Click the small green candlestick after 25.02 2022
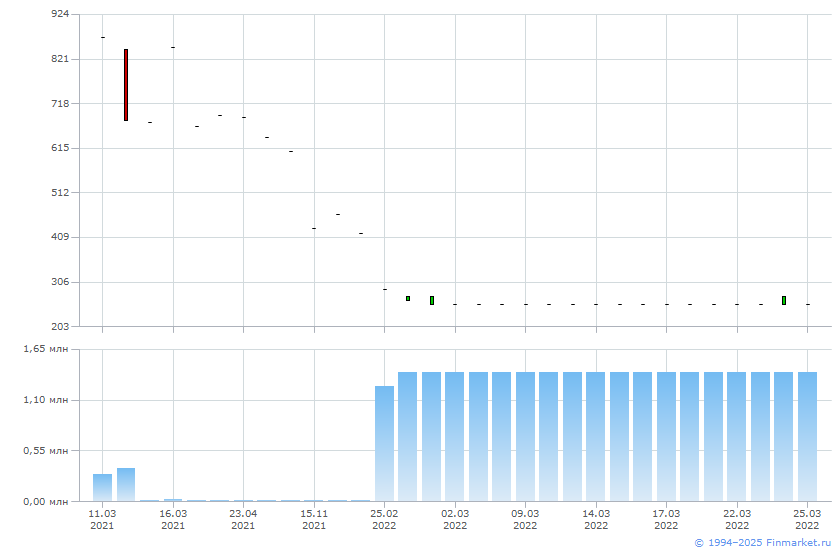 click(408, 299)
